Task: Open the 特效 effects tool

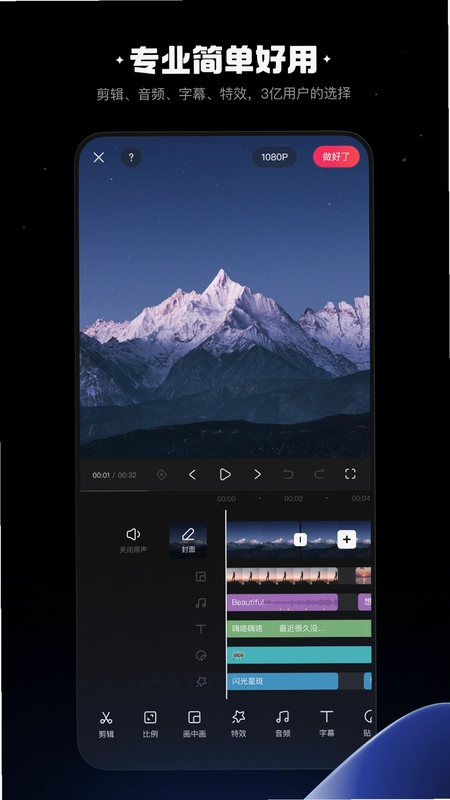Action: (x=238, y=724)
